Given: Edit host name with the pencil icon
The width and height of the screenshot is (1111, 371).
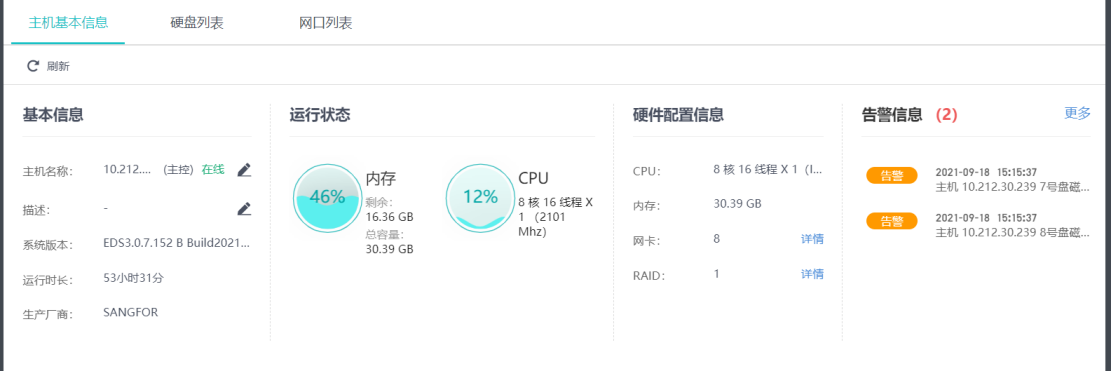Looking at the screenshot, I should click(x=244, y=169).
